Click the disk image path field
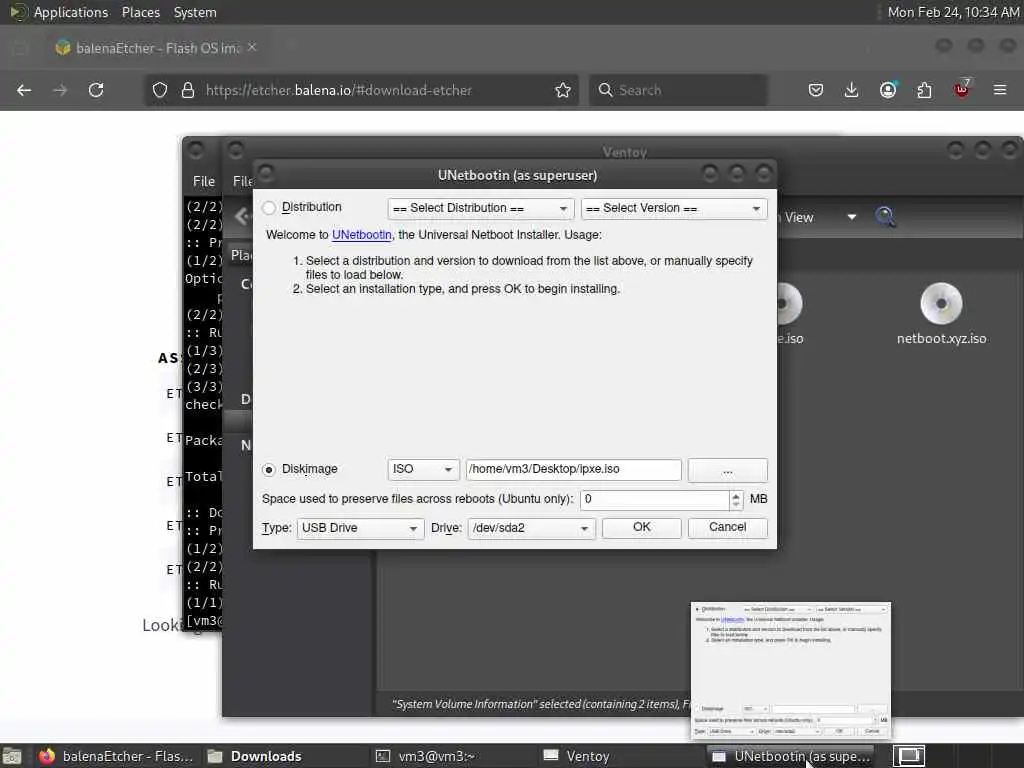Image resolution: width=1024 pixels, height=768 pixels. click(x=573, y=470)
